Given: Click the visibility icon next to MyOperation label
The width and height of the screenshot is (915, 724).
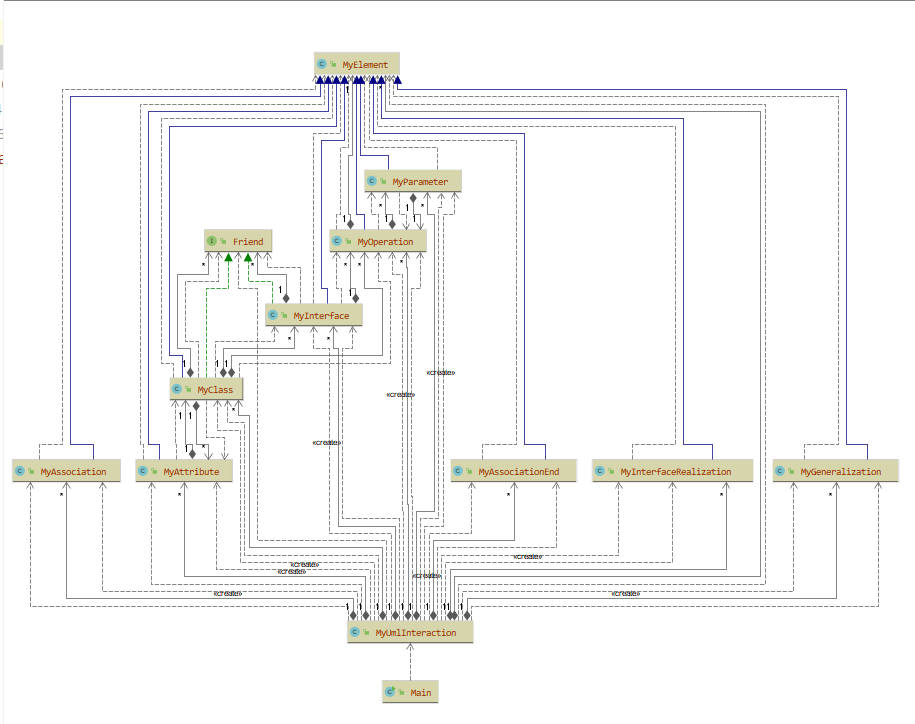Looking at the screenshot, I should coord(348,241).
